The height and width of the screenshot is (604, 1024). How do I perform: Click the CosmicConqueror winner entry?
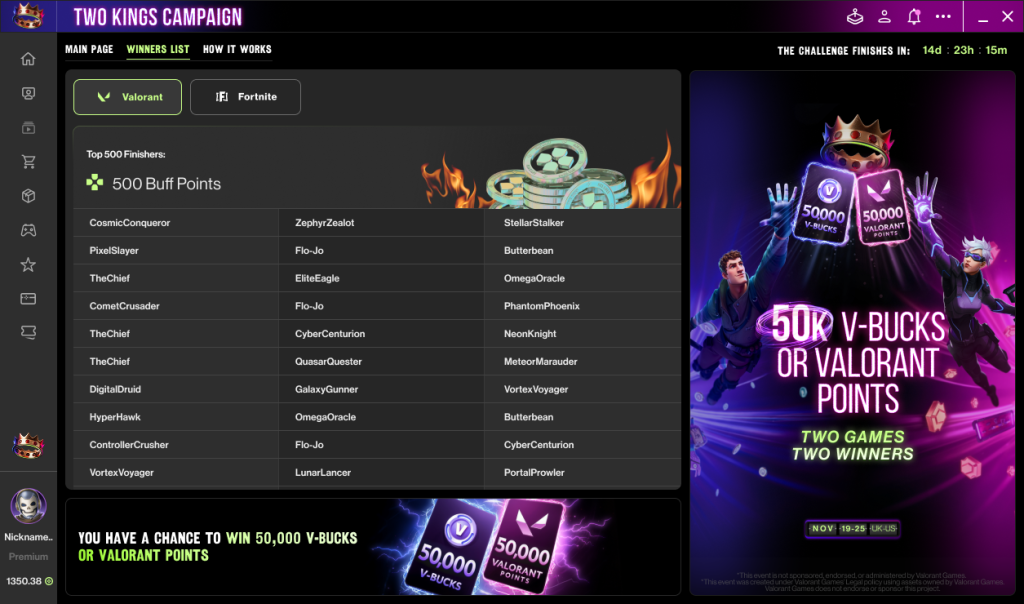[130, 223]
